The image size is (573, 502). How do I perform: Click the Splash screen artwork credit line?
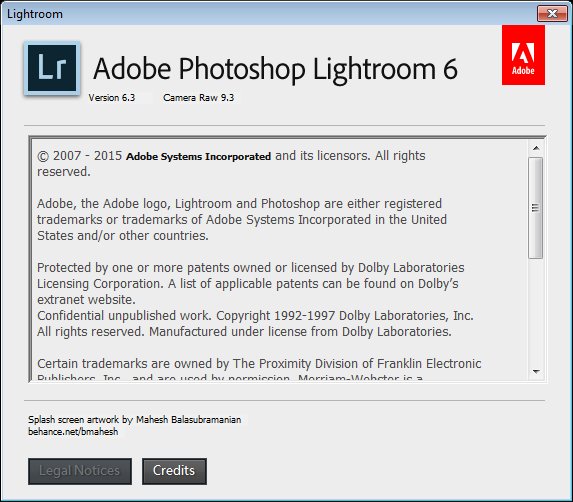click(x=134, y=419)
